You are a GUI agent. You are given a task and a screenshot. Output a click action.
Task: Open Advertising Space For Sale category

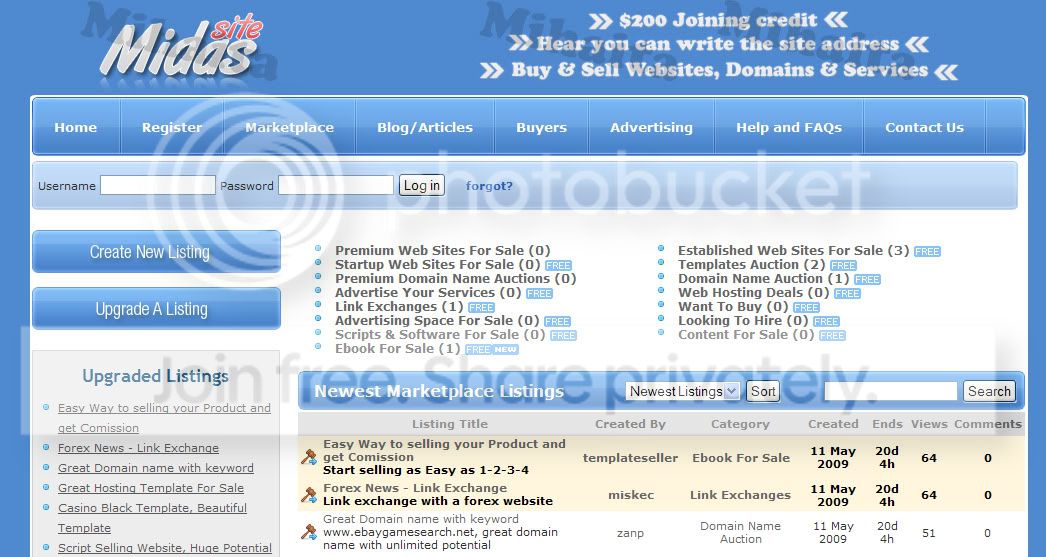pos(437,321)
